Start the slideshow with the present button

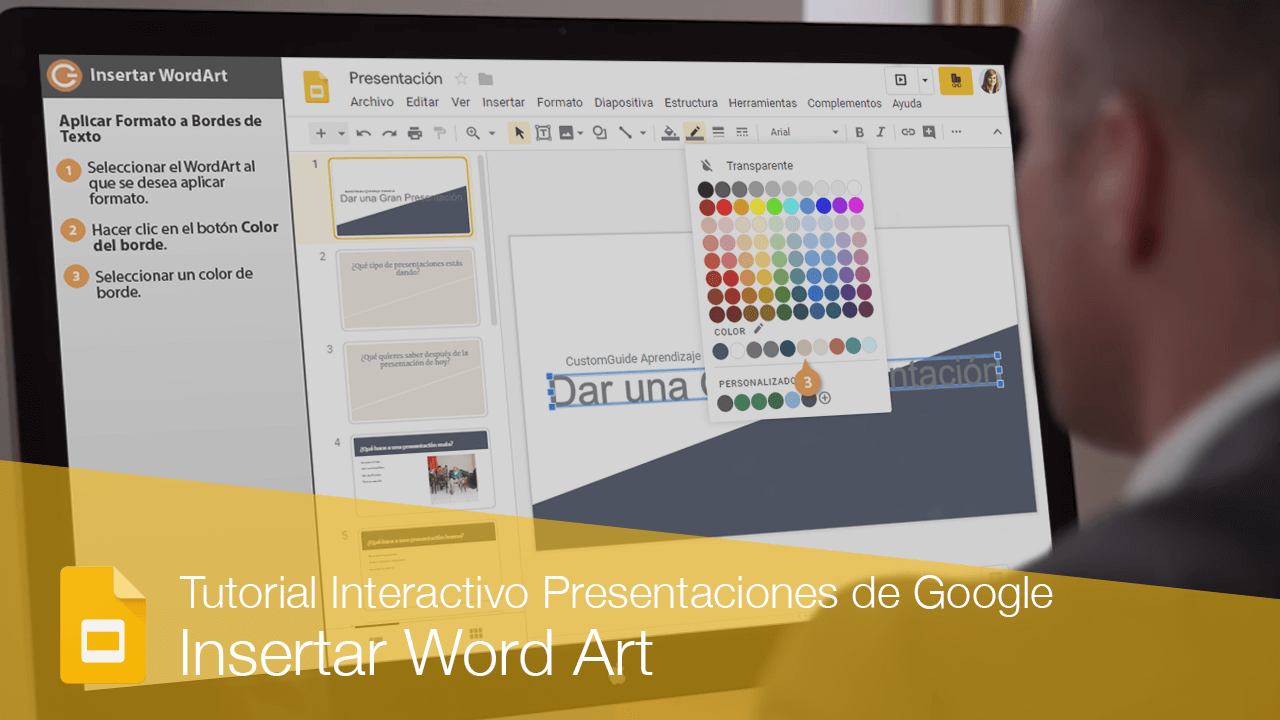(901, 80)
